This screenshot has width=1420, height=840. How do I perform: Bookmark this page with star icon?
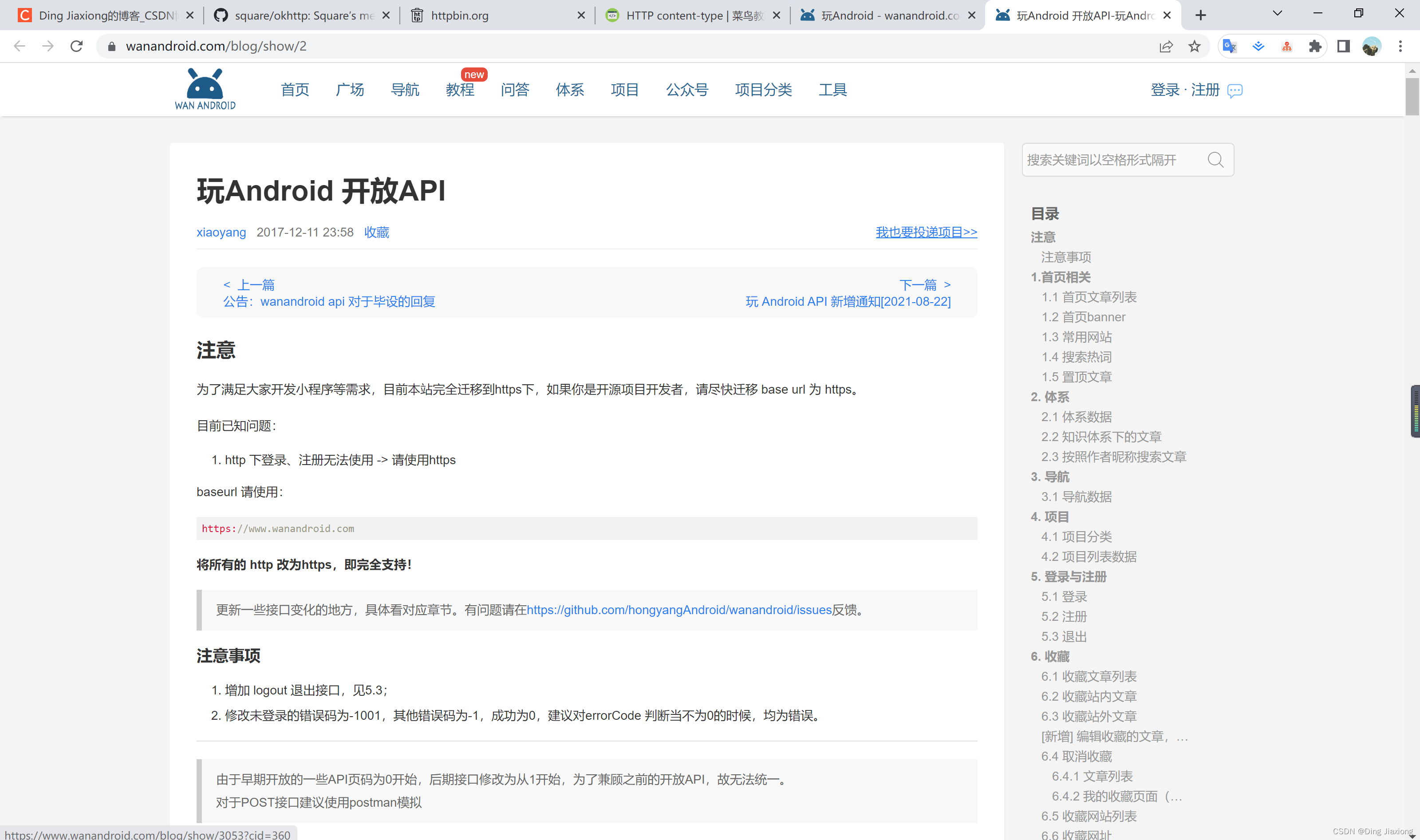[x=1194, y=47]
